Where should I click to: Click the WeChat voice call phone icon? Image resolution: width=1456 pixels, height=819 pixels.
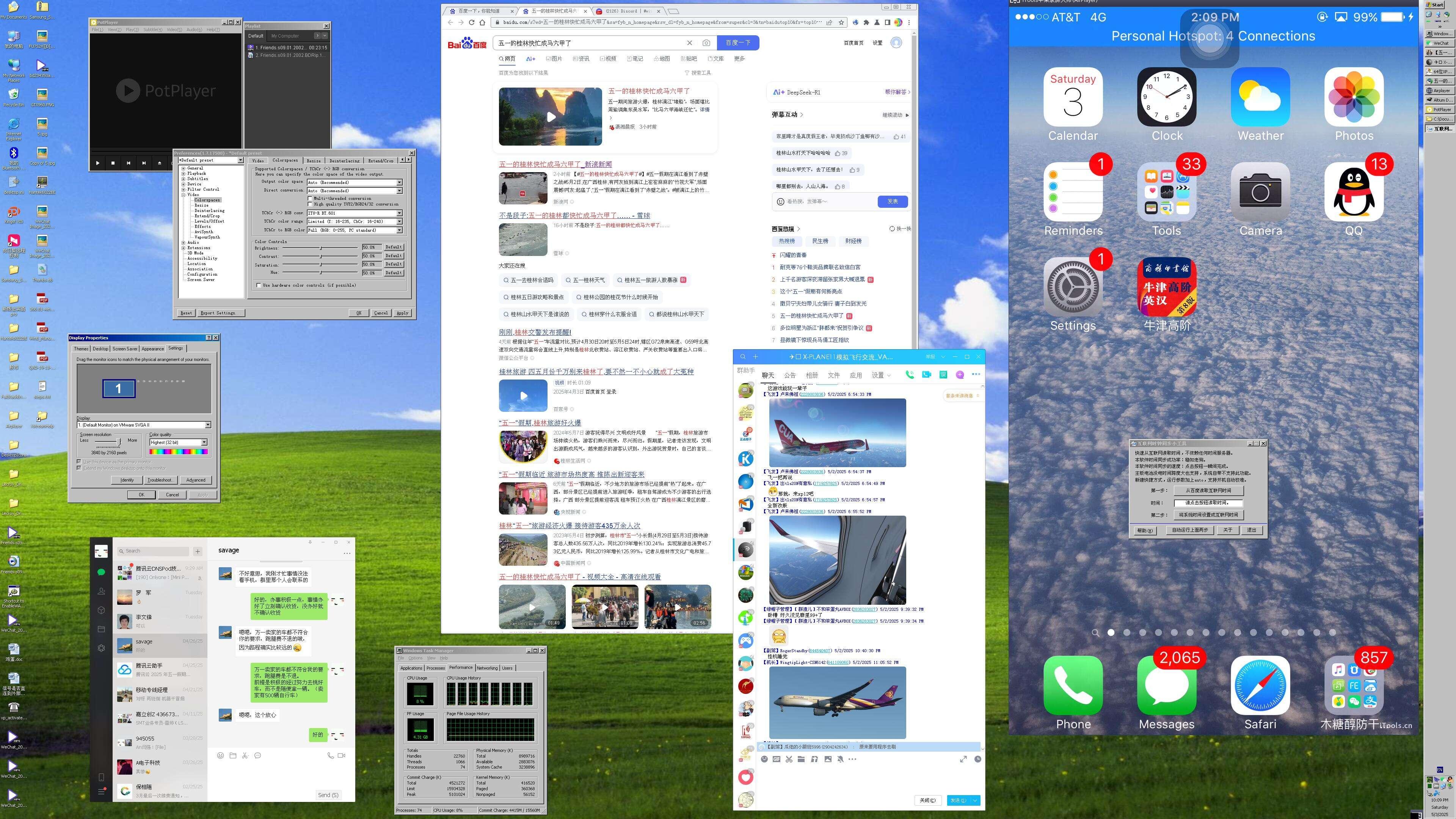[330, 755]
